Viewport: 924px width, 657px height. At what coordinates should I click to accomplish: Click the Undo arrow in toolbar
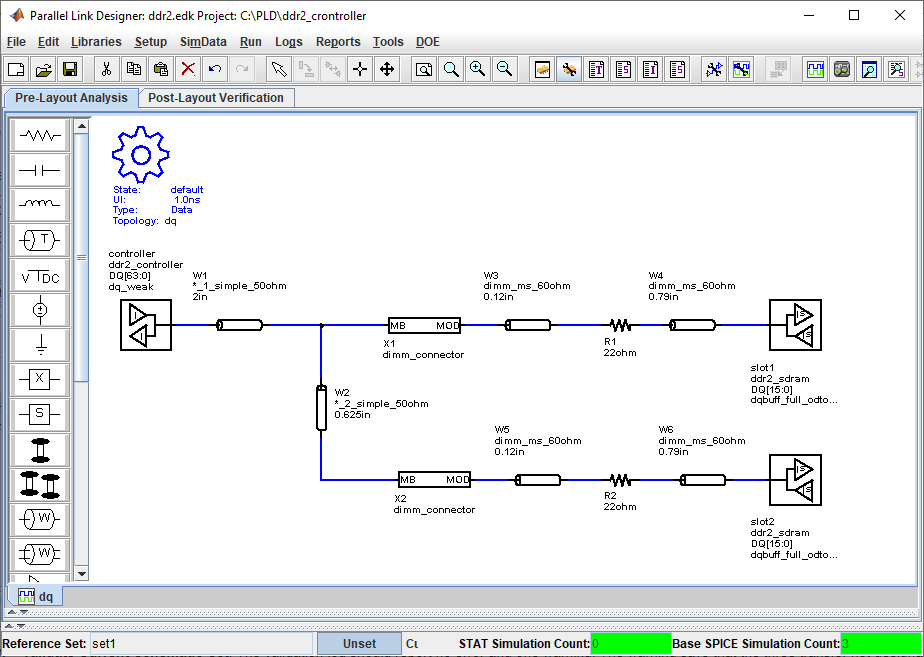[x=215, y=69]
